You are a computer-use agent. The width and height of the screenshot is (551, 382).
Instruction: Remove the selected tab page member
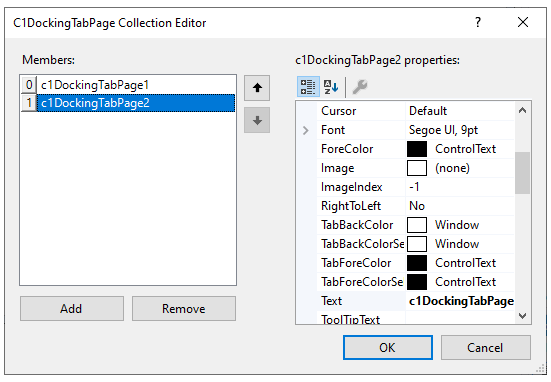184,309
